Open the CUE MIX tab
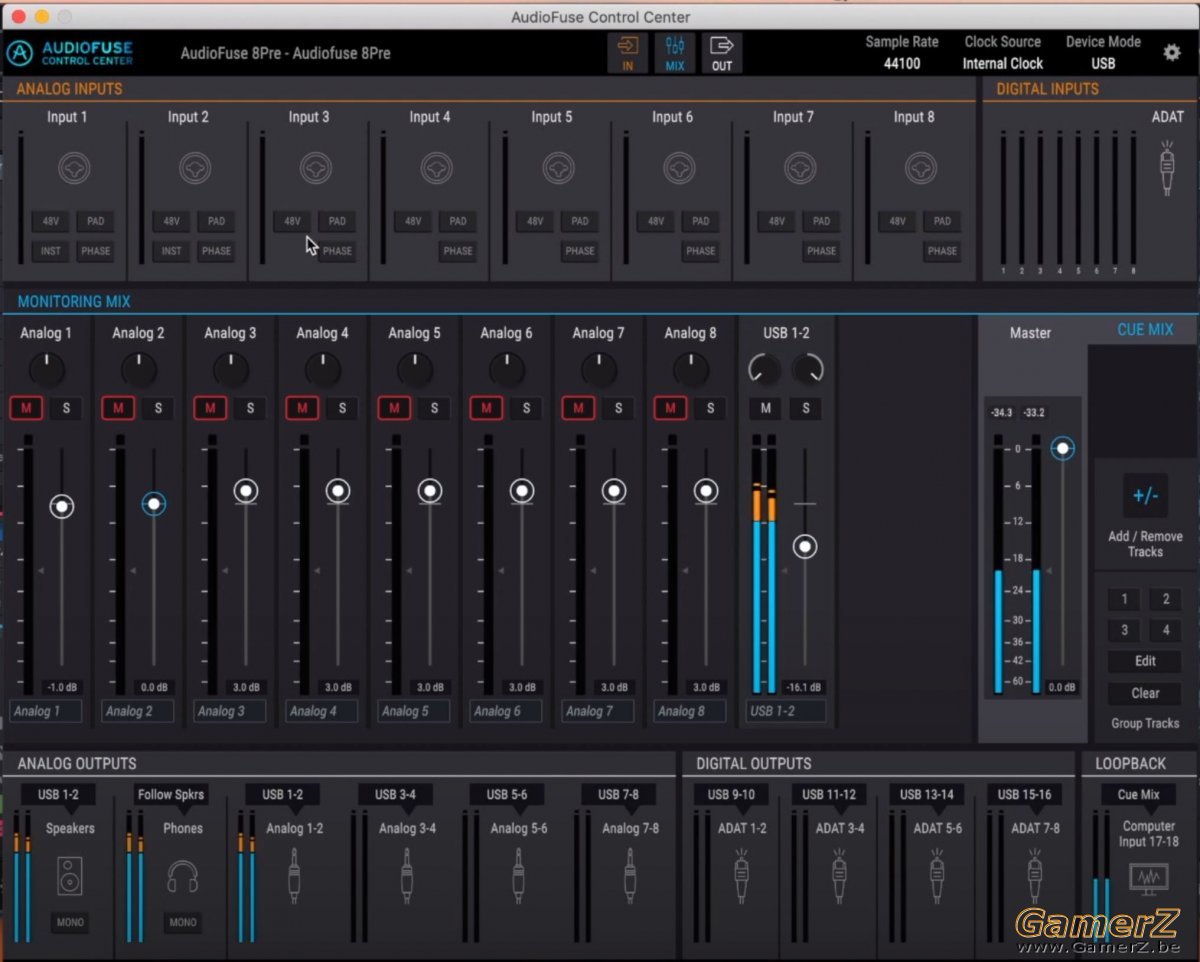This screenshot has width=1200, height=962. (x=1145, y=329)
